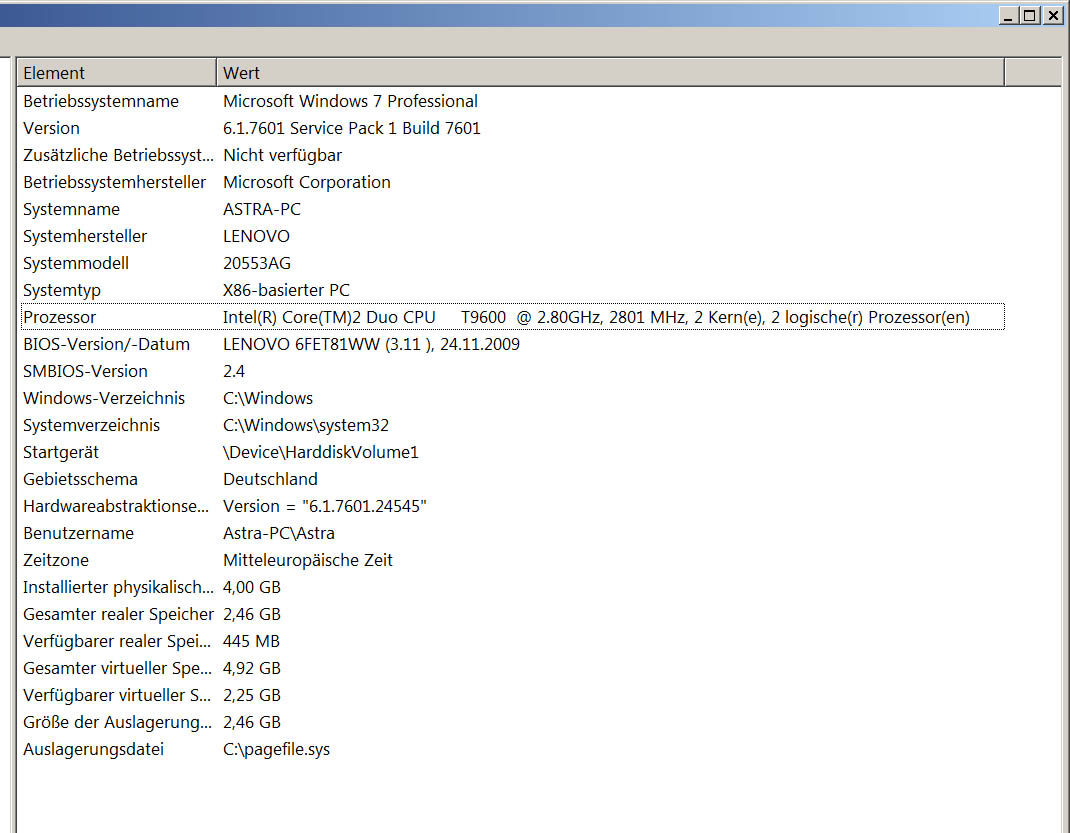Select the Zusätzliche Betriebssyst... row label
Screen dimensions: 1070x833
click(x=118, y=156)
